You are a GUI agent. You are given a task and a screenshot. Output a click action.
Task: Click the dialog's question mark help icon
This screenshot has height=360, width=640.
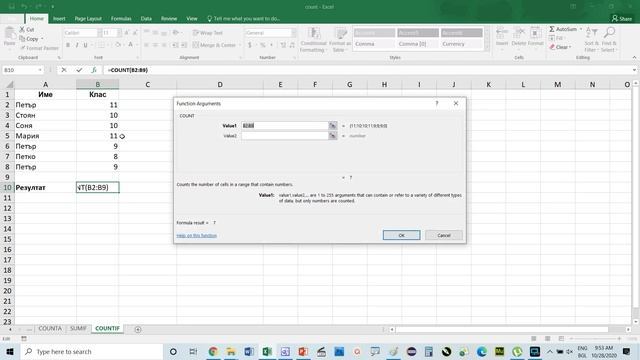pyautogui.click(x=437, y=104)
